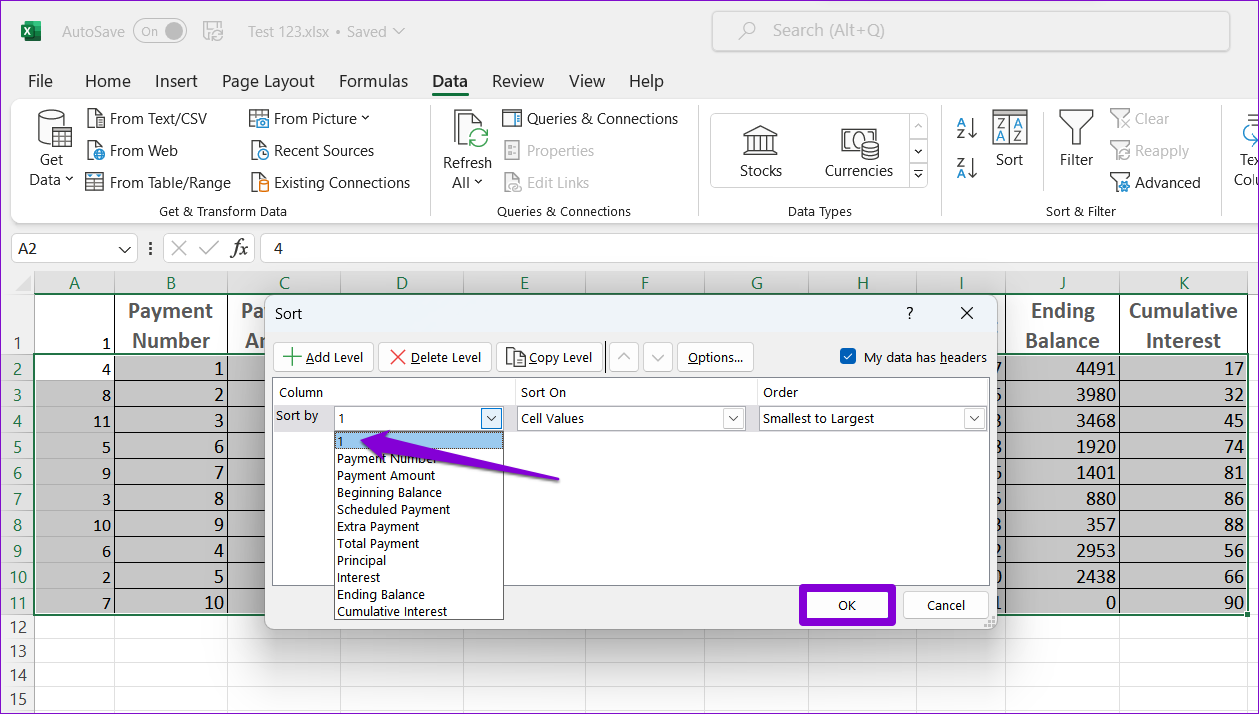The image size is (1259, 714).
Task: Click the Sort A to Z icon
Action: click(x=967, y=127)
